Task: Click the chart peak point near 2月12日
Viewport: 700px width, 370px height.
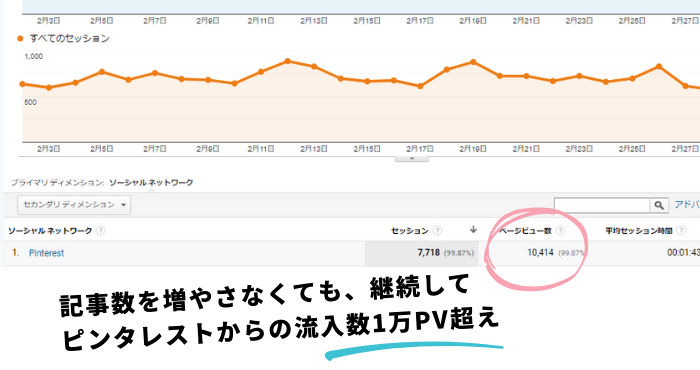Action: click(x=288, y=61)
